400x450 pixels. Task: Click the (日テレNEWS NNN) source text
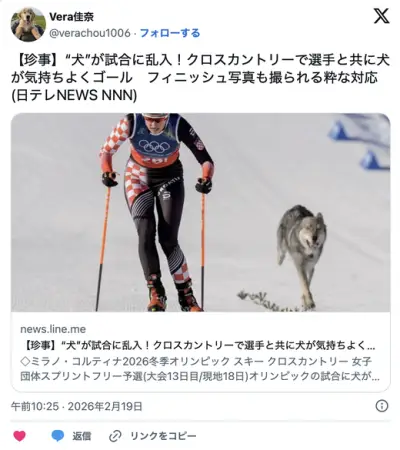coord(74,96)
